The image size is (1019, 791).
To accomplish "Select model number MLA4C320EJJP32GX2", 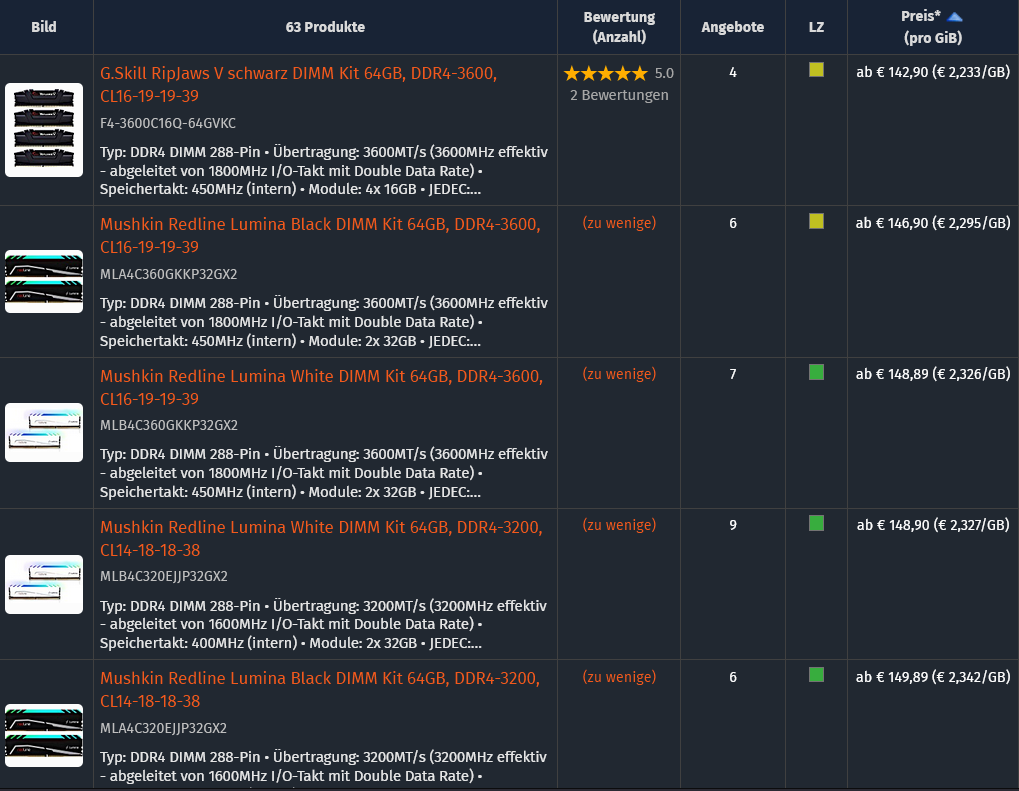I will [x=163, y=728].
